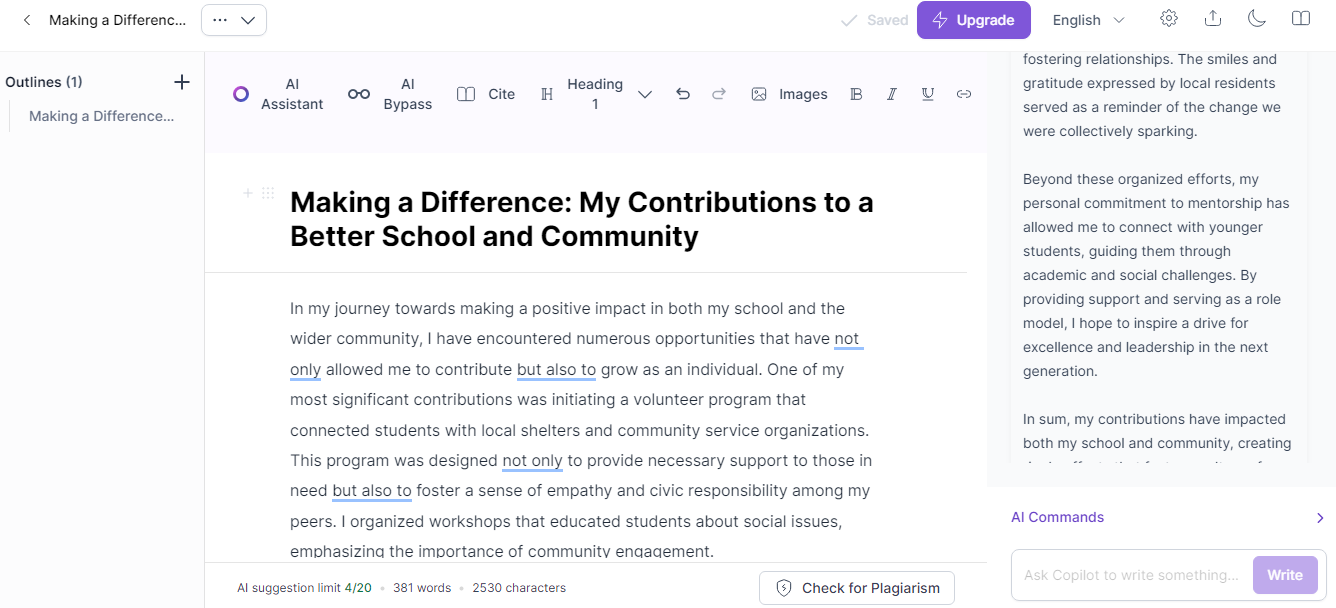Expand the AI Commands section
The height and width of the screenshot is (608, 1336).
coord(1167,517)
